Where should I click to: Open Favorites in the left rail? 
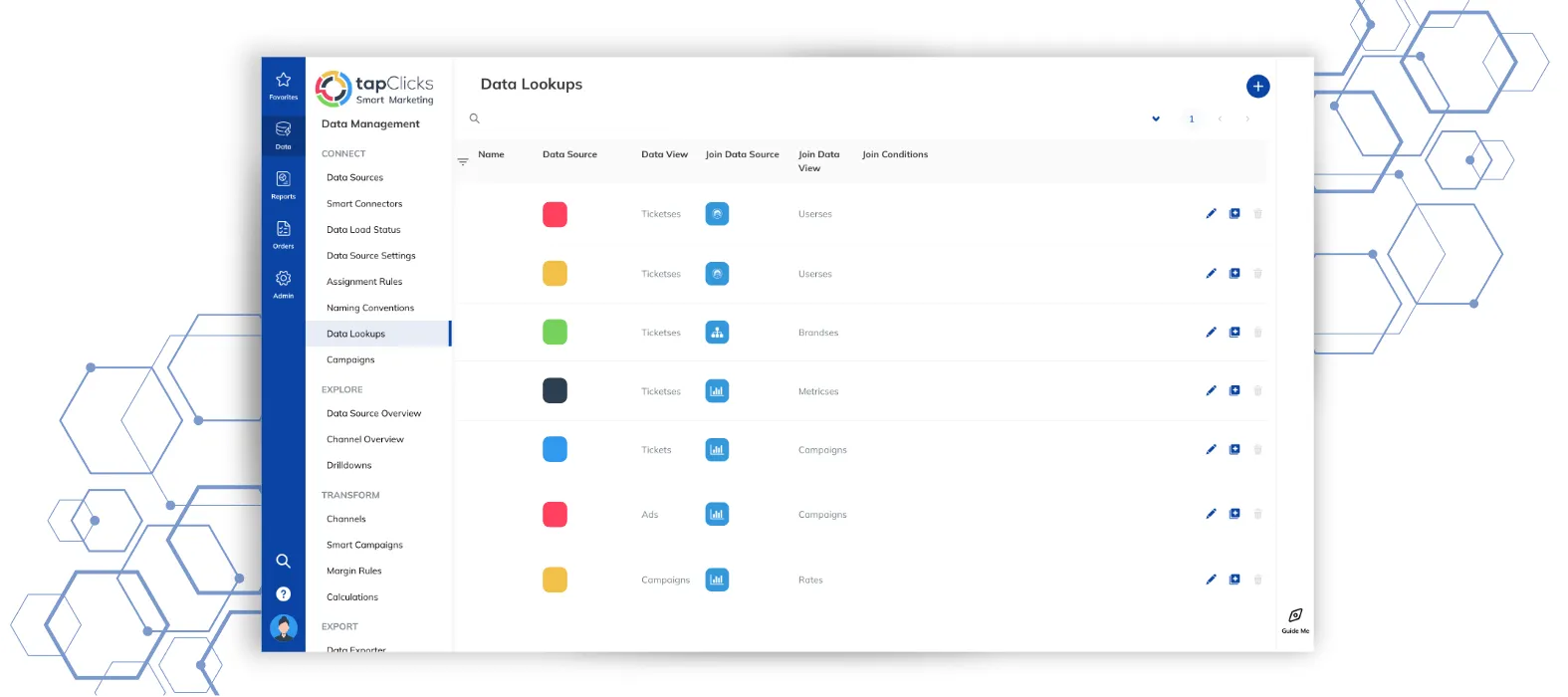tap(284, 85)
